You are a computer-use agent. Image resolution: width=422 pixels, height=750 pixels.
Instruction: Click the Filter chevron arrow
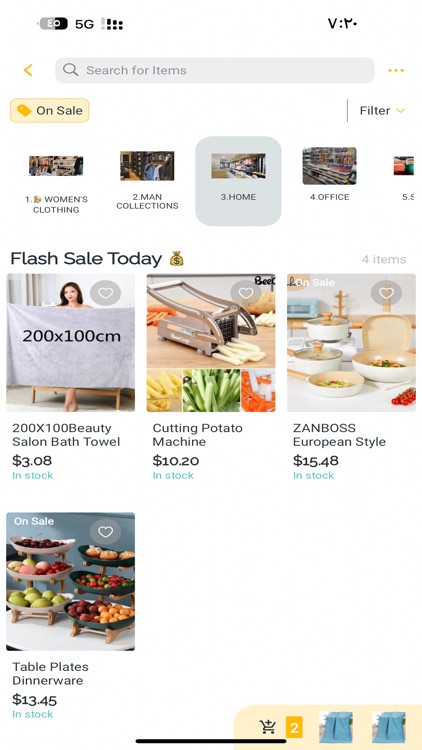click(400, 110)
